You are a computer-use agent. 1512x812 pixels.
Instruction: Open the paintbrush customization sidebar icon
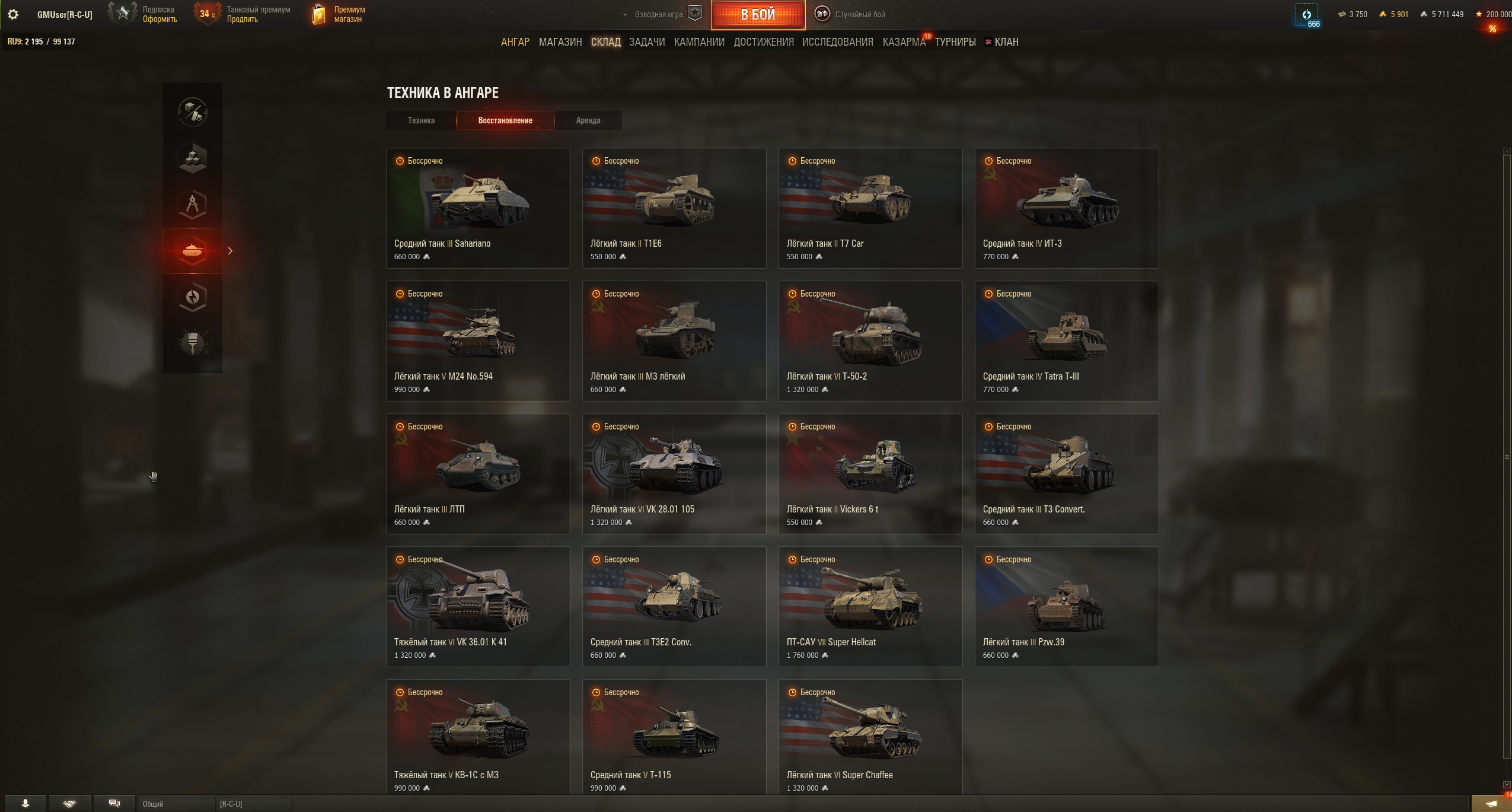click(193, 343)
